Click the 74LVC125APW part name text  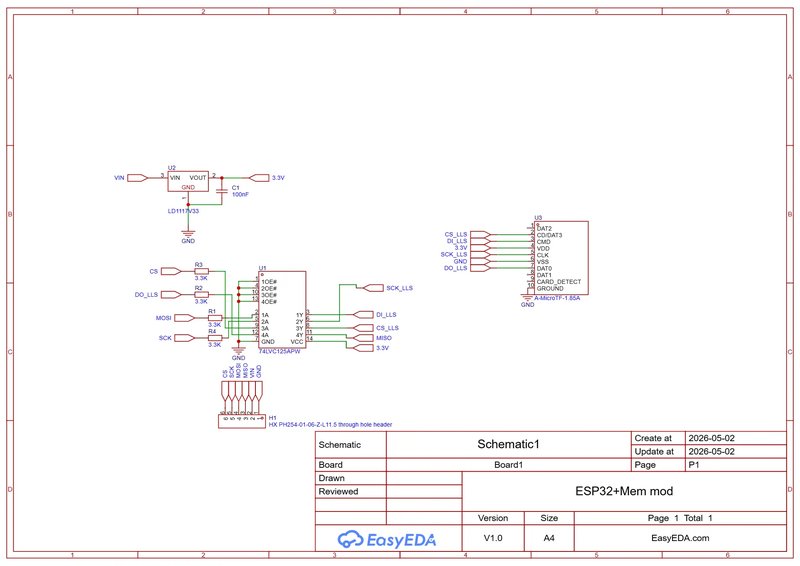click(x=279, y=351)
